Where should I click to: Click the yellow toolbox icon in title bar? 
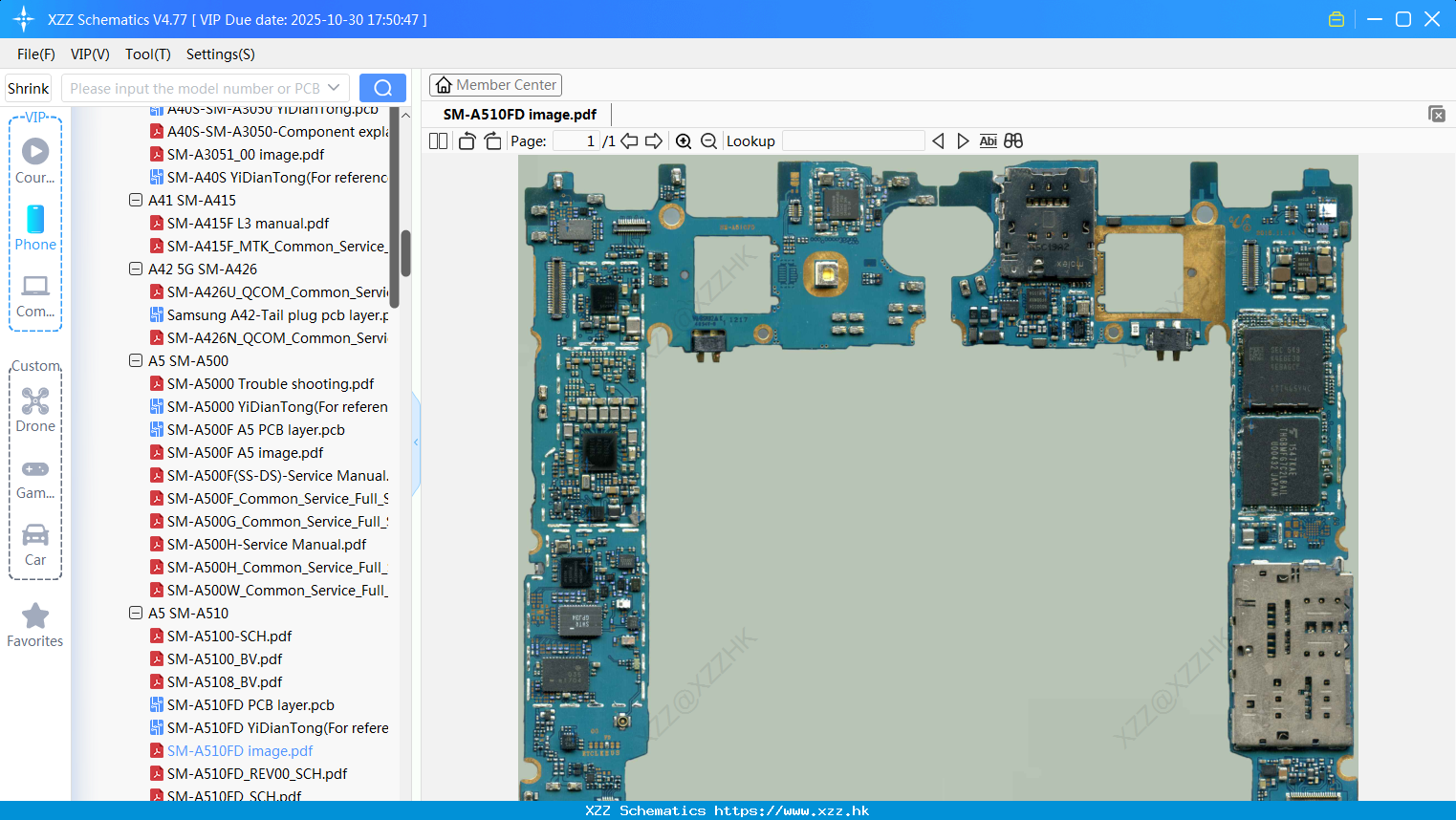[x=1336, y=19]
